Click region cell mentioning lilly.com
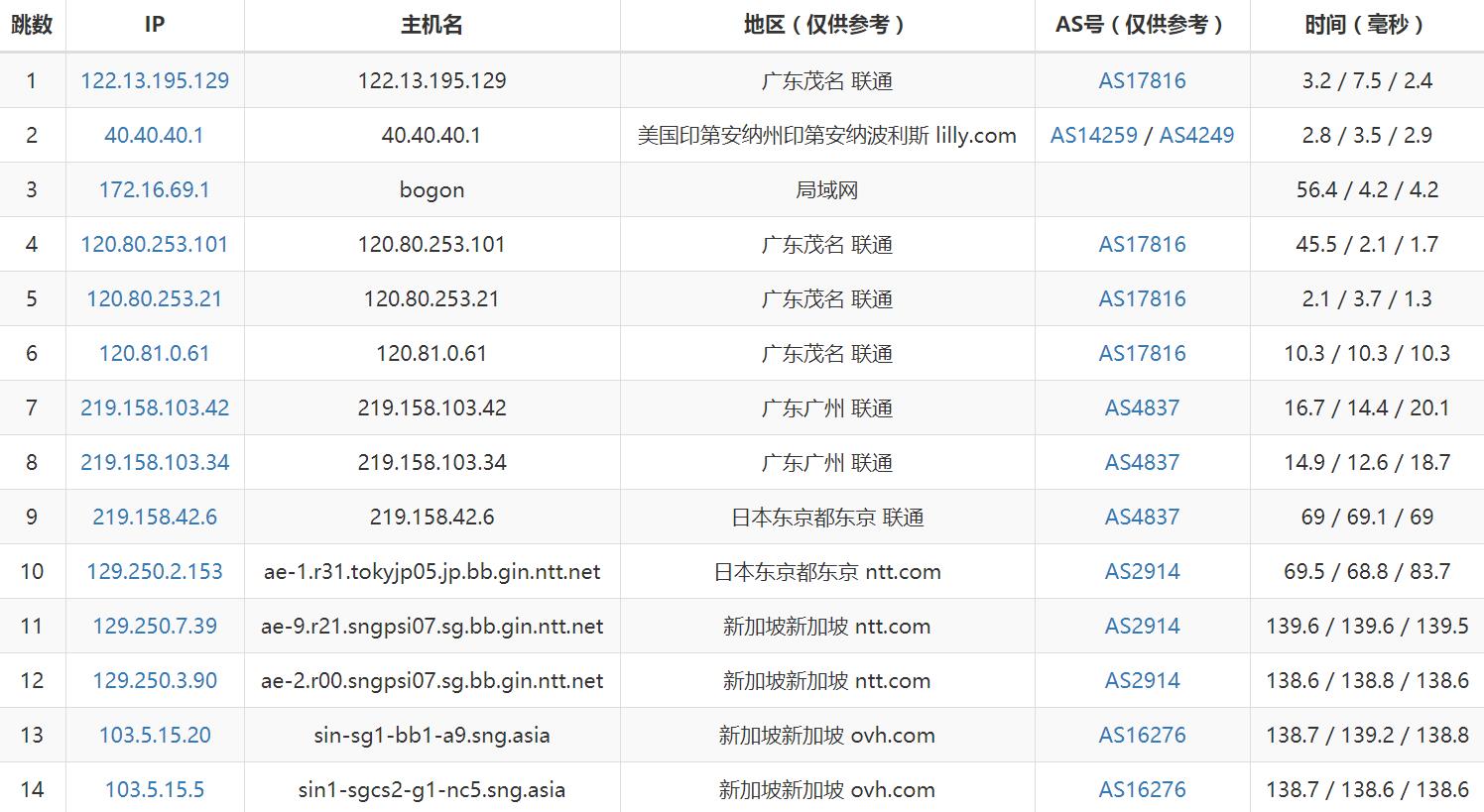 (x=827, y=135)
